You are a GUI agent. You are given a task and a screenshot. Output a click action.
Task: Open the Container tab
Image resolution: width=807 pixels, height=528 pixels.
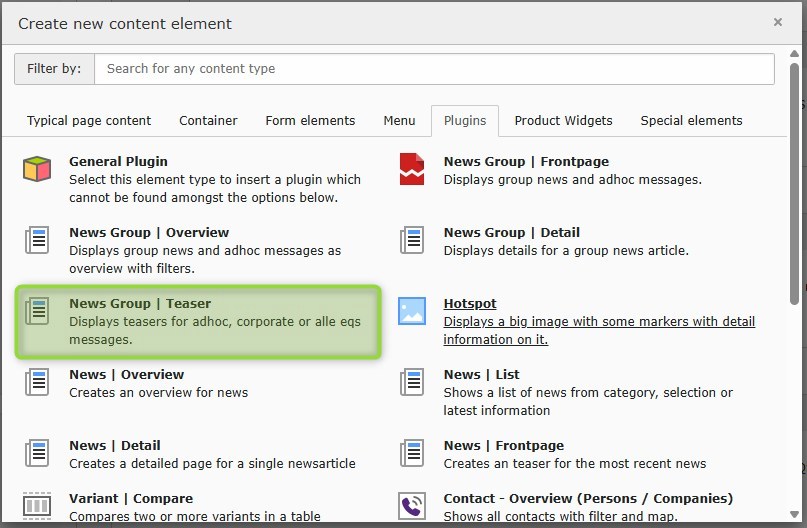(x=208, y=121)
